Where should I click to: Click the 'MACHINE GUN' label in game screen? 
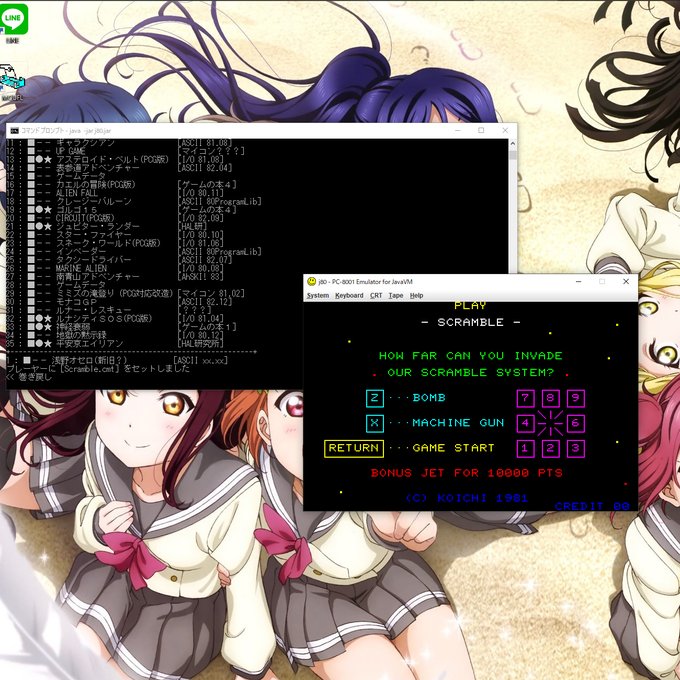458,423
